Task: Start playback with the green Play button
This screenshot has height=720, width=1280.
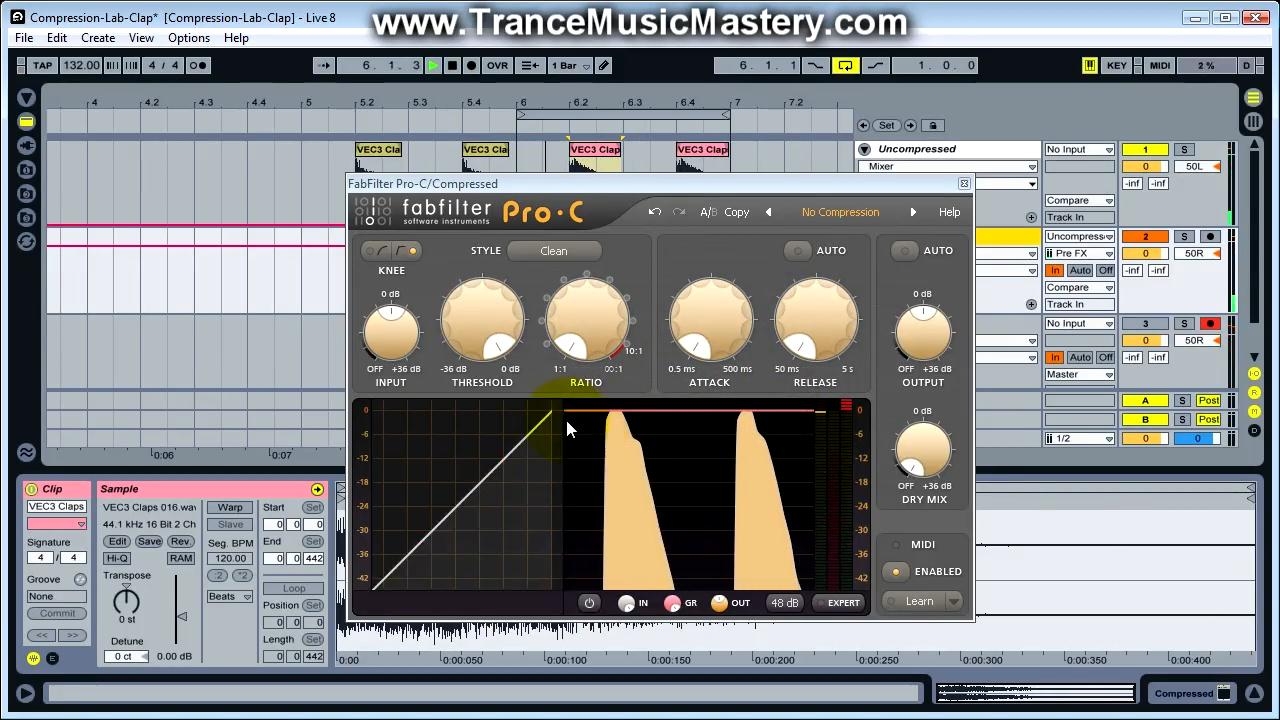Action: pyautogui.click(x=433, y=66)
